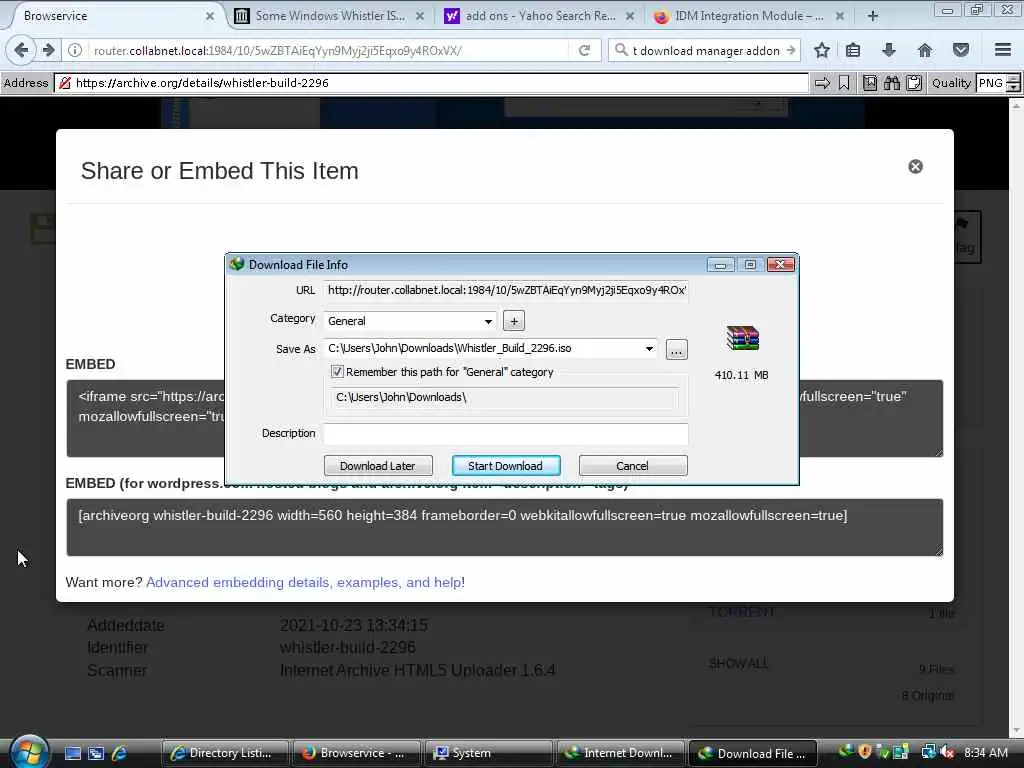Screen dimensions: 1024x768
Task: Go forward with the Firefox forward arrow
Action: [48, 50]
